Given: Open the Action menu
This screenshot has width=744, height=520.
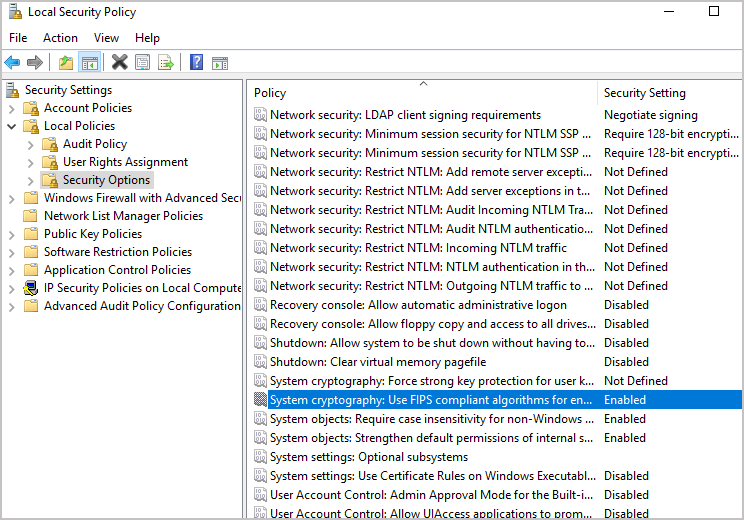Looking at the screenshot, I should [x=60, y=38].
